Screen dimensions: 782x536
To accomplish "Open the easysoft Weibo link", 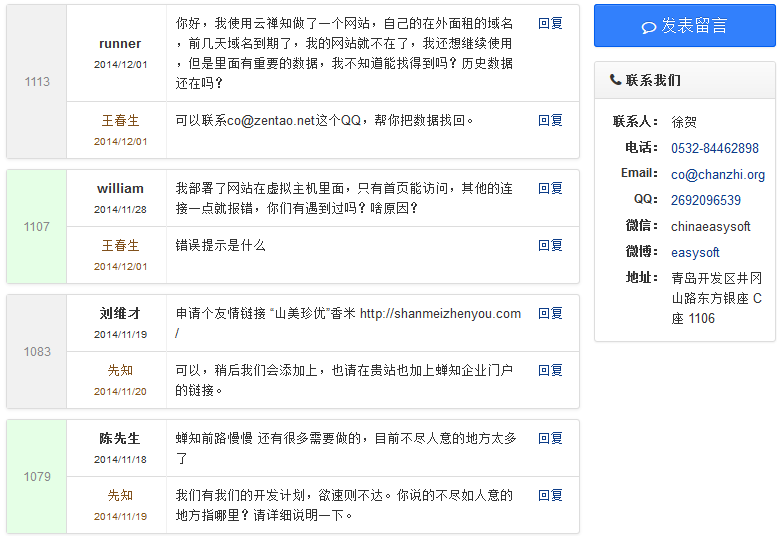I will (x=695, y=252).
